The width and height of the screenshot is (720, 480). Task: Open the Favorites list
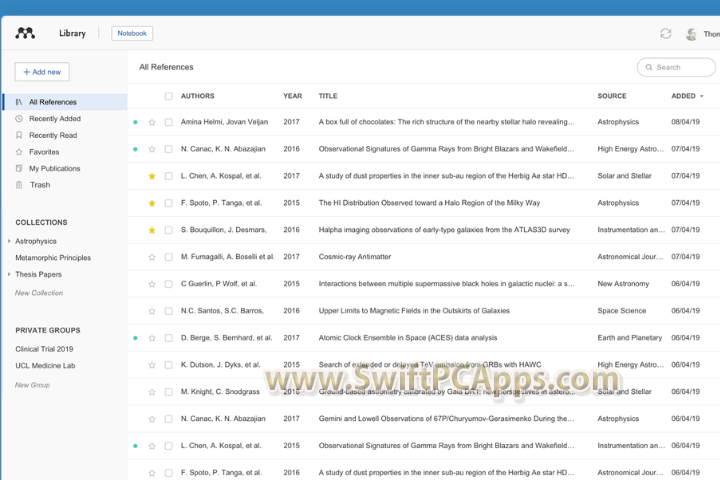click(x=44, y=152)
